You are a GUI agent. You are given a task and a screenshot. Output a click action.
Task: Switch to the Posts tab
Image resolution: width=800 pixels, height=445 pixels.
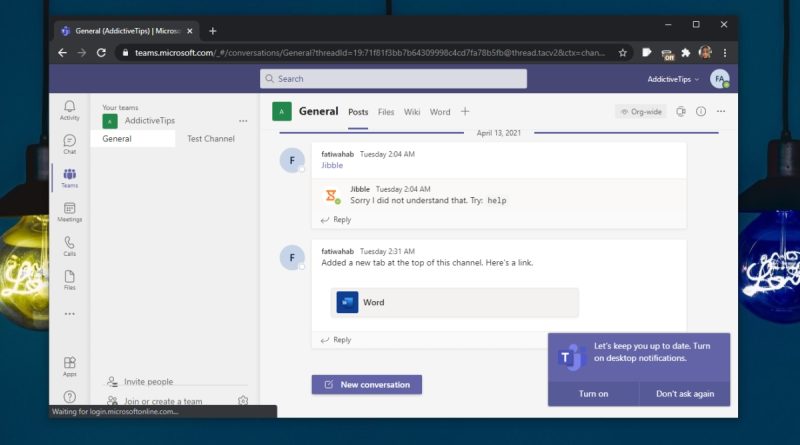coord(358,112)
